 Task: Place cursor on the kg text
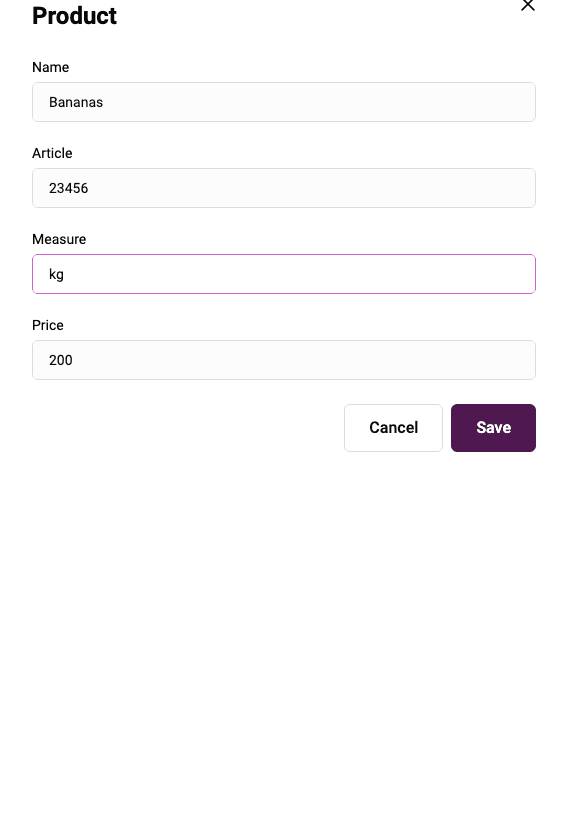pyautogui.click(x=57, y=275)
